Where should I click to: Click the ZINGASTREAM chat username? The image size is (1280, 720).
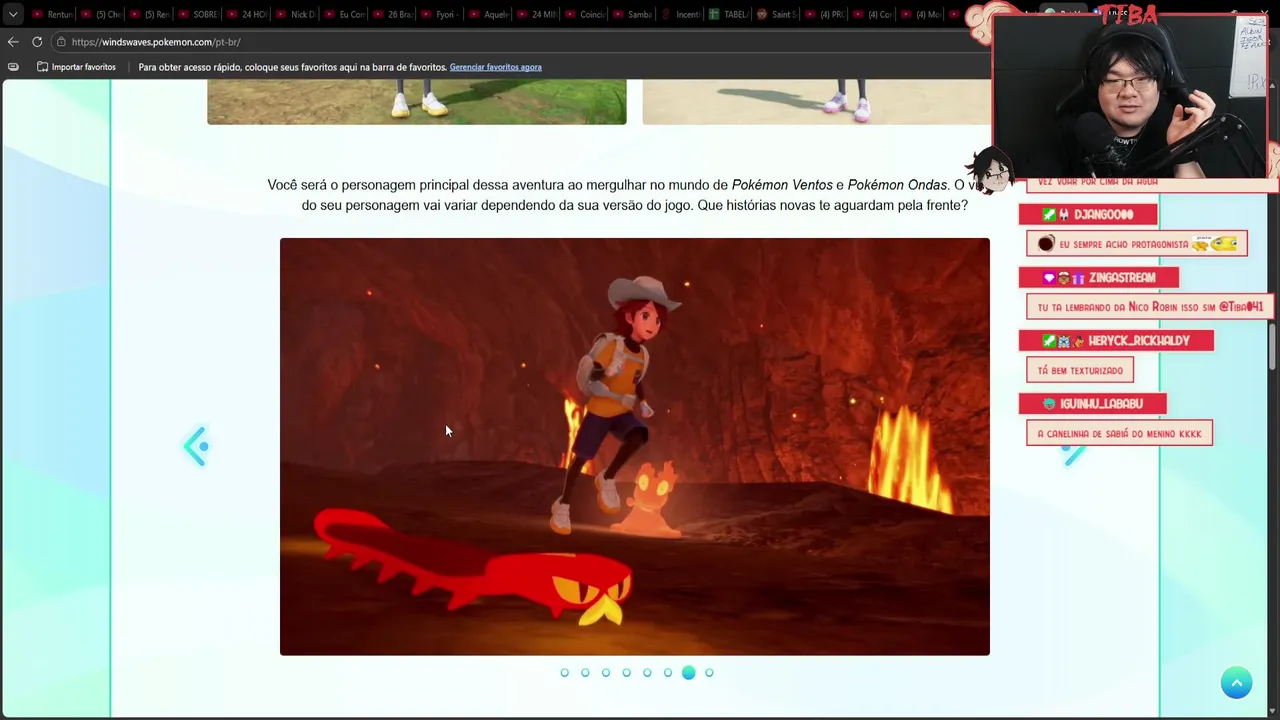tap(1122, 278)
